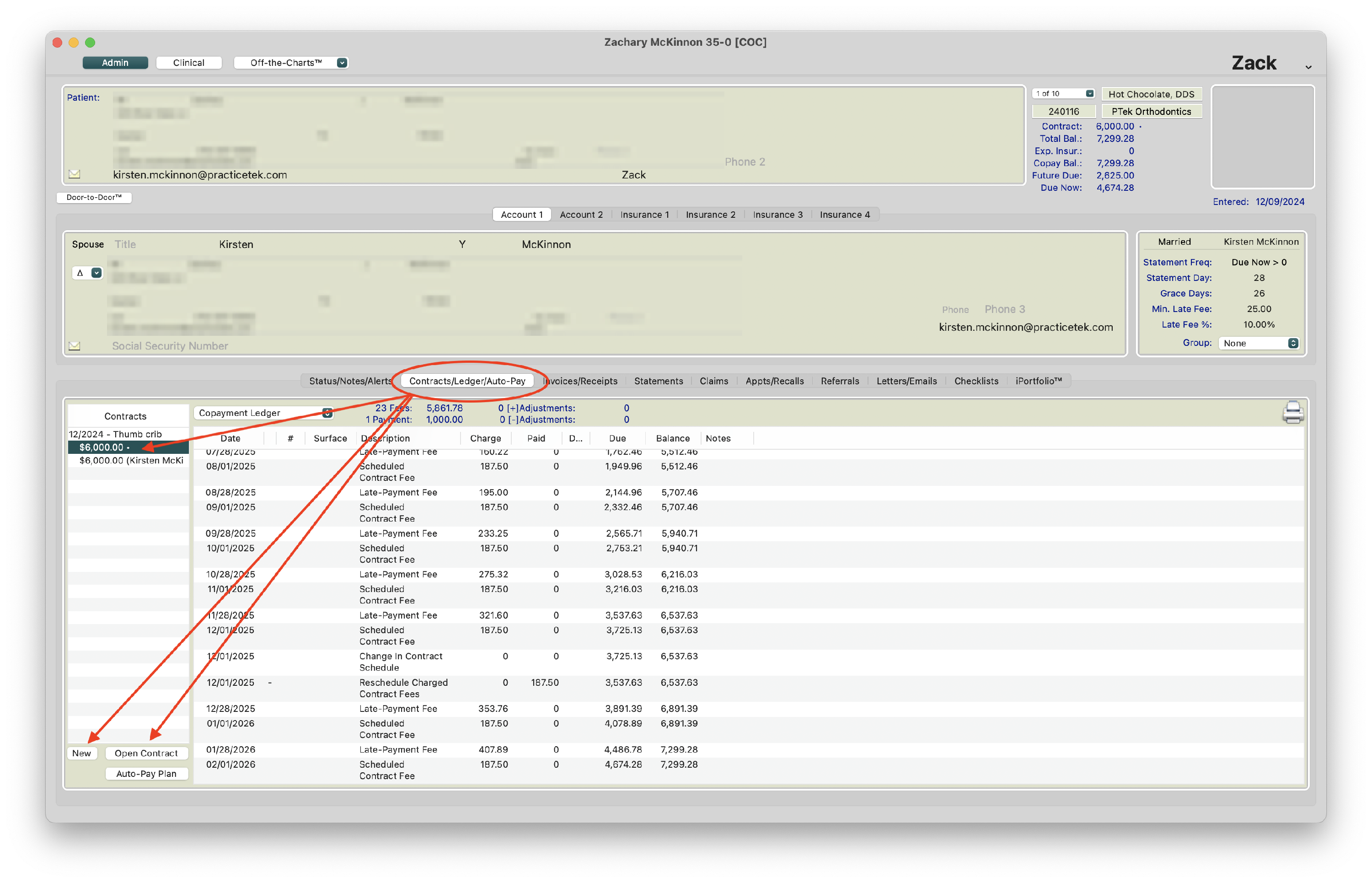
Task: Switch to the Clinical mode
Action: click(x=188, y=63)
